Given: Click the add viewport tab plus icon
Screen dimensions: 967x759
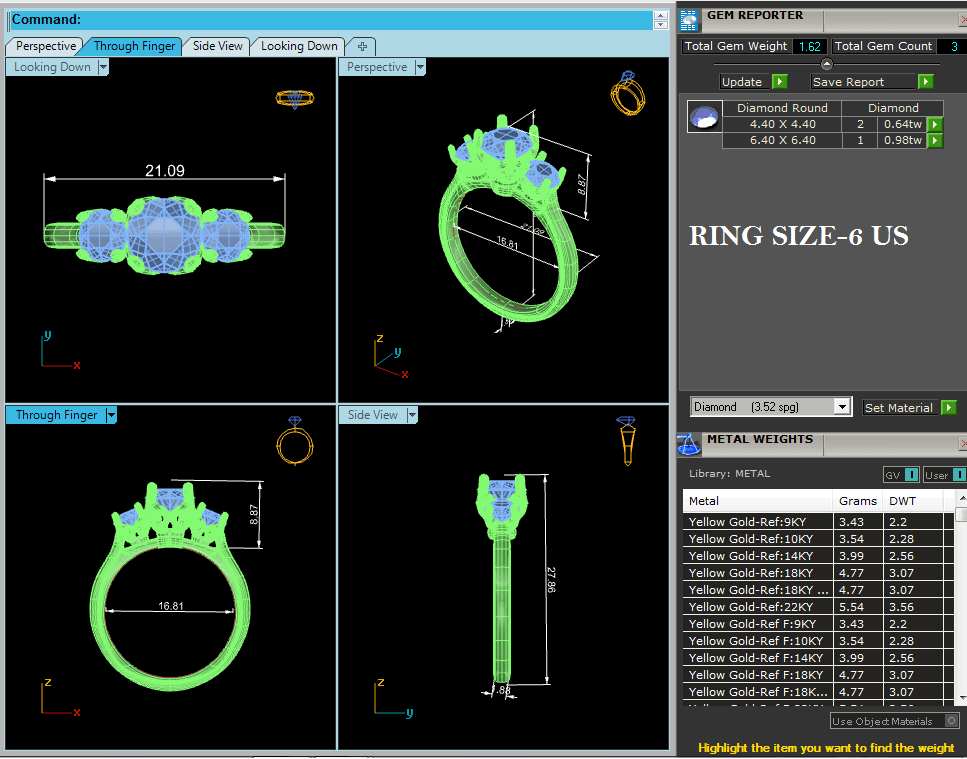Looking at the screenshot, I should coord(362,46).
